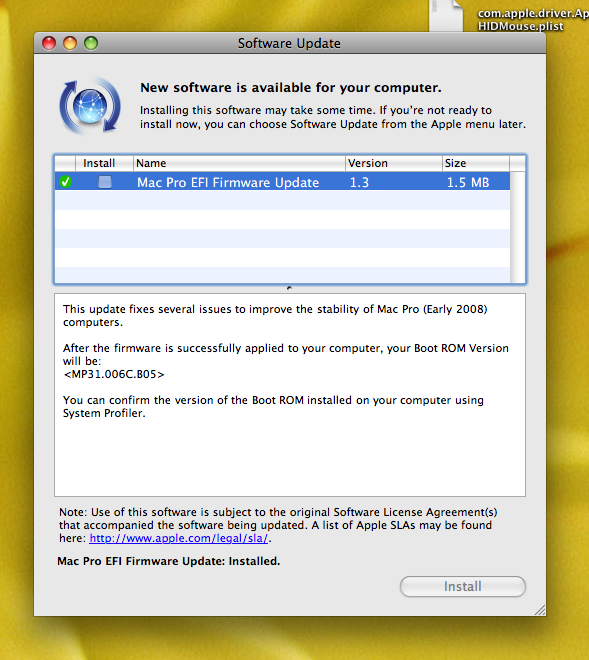Close the Software Update window

49,43
